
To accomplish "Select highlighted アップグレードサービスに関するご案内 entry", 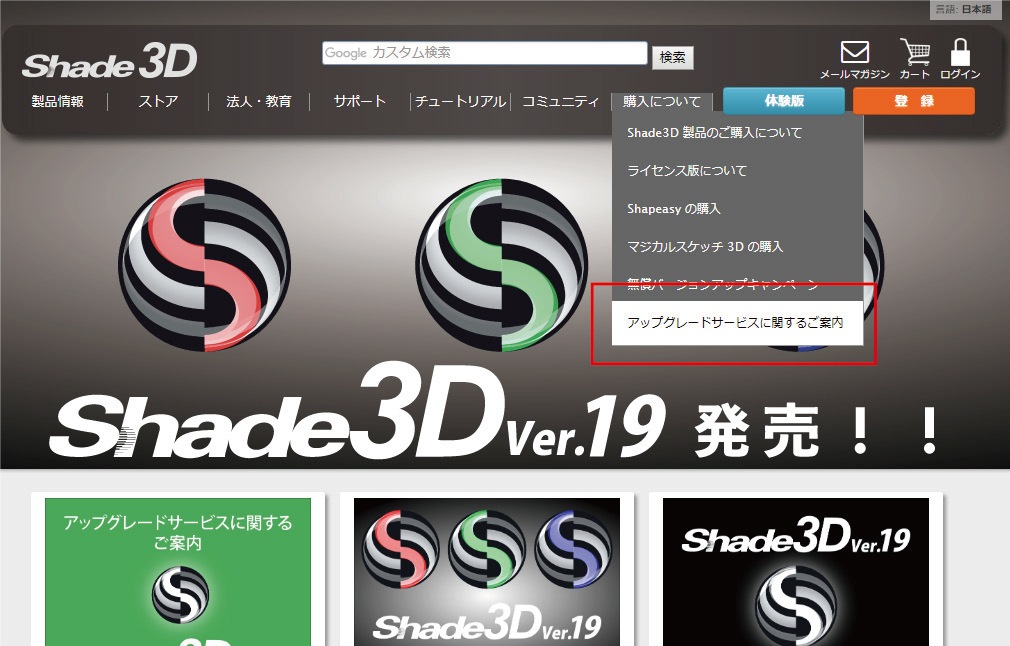I will point(737,323).
